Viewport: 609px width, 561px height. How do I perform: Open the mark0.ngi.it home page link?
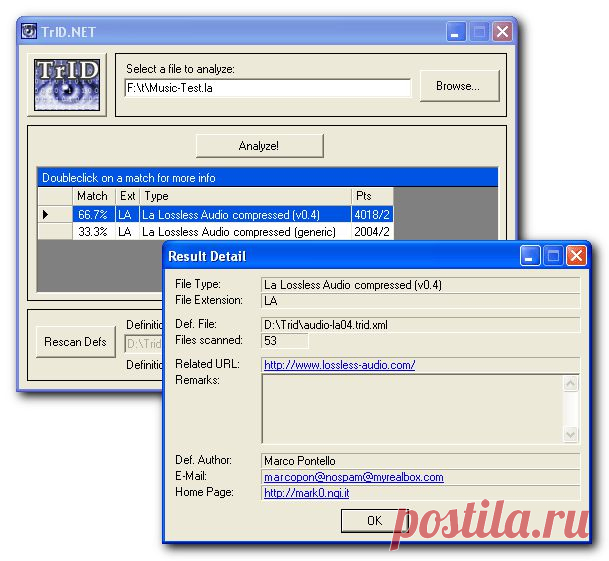pos(306,493)
